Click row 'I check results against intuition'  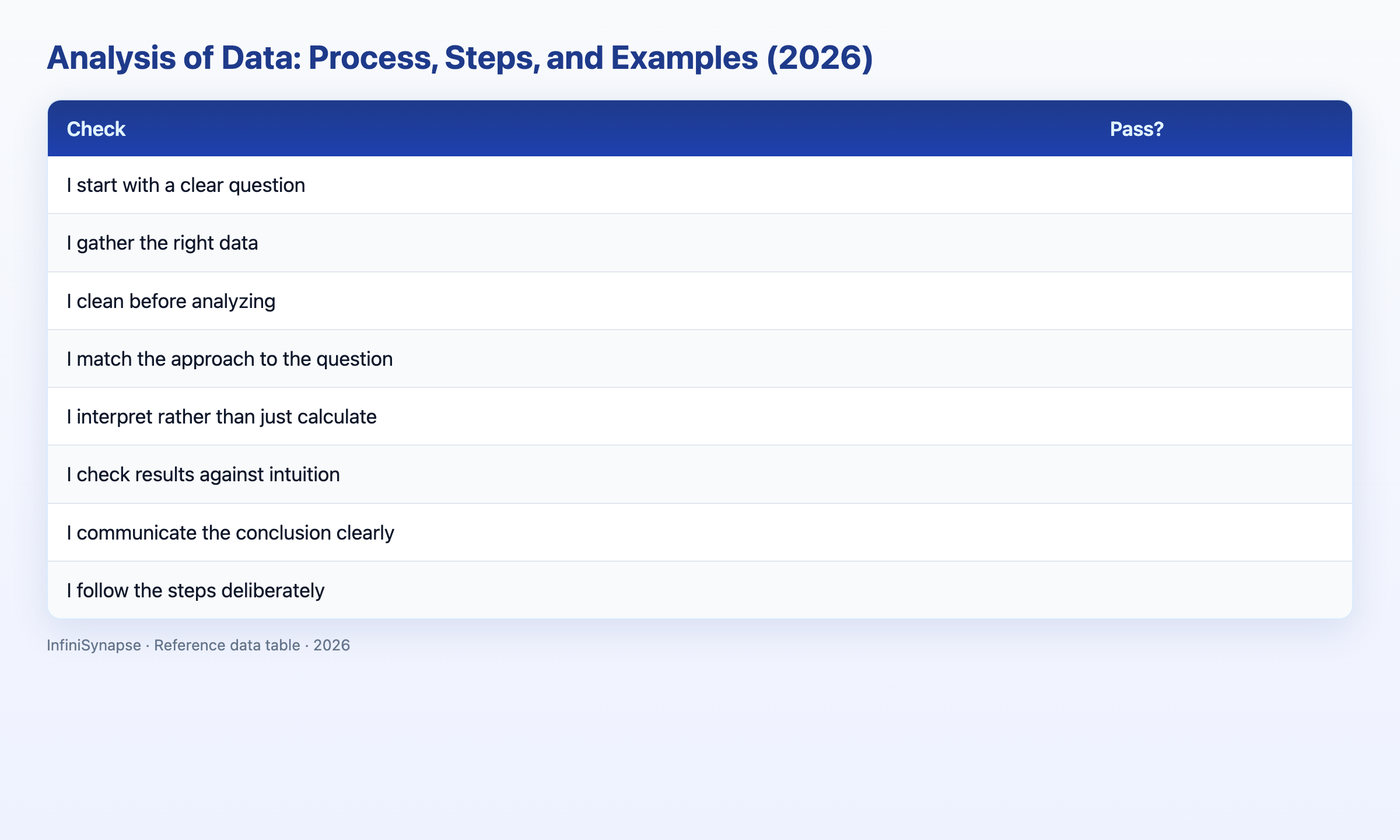point(700,474)
